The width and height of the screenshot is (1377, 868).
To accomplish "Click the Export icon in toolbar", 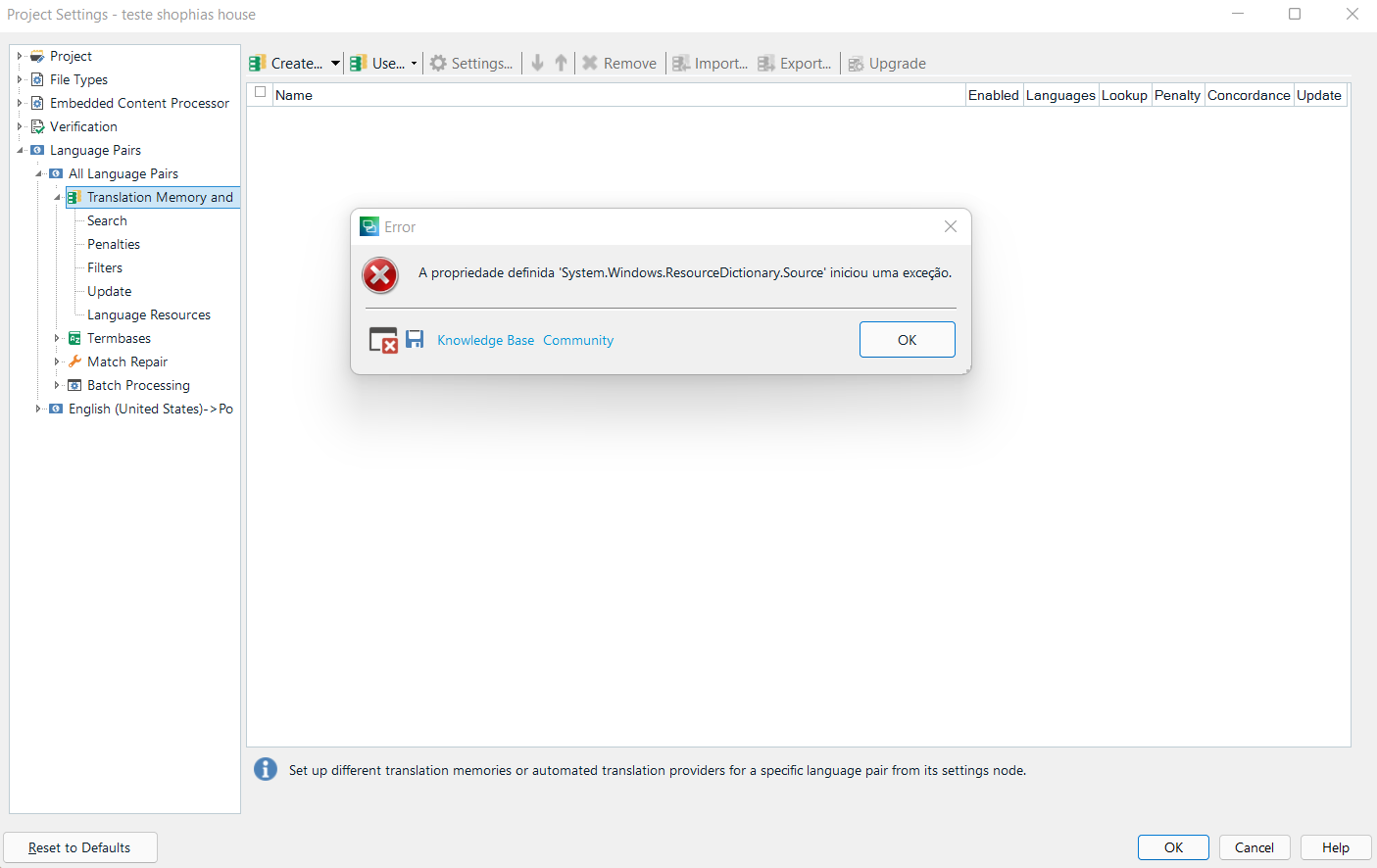I will pos(766,63).
